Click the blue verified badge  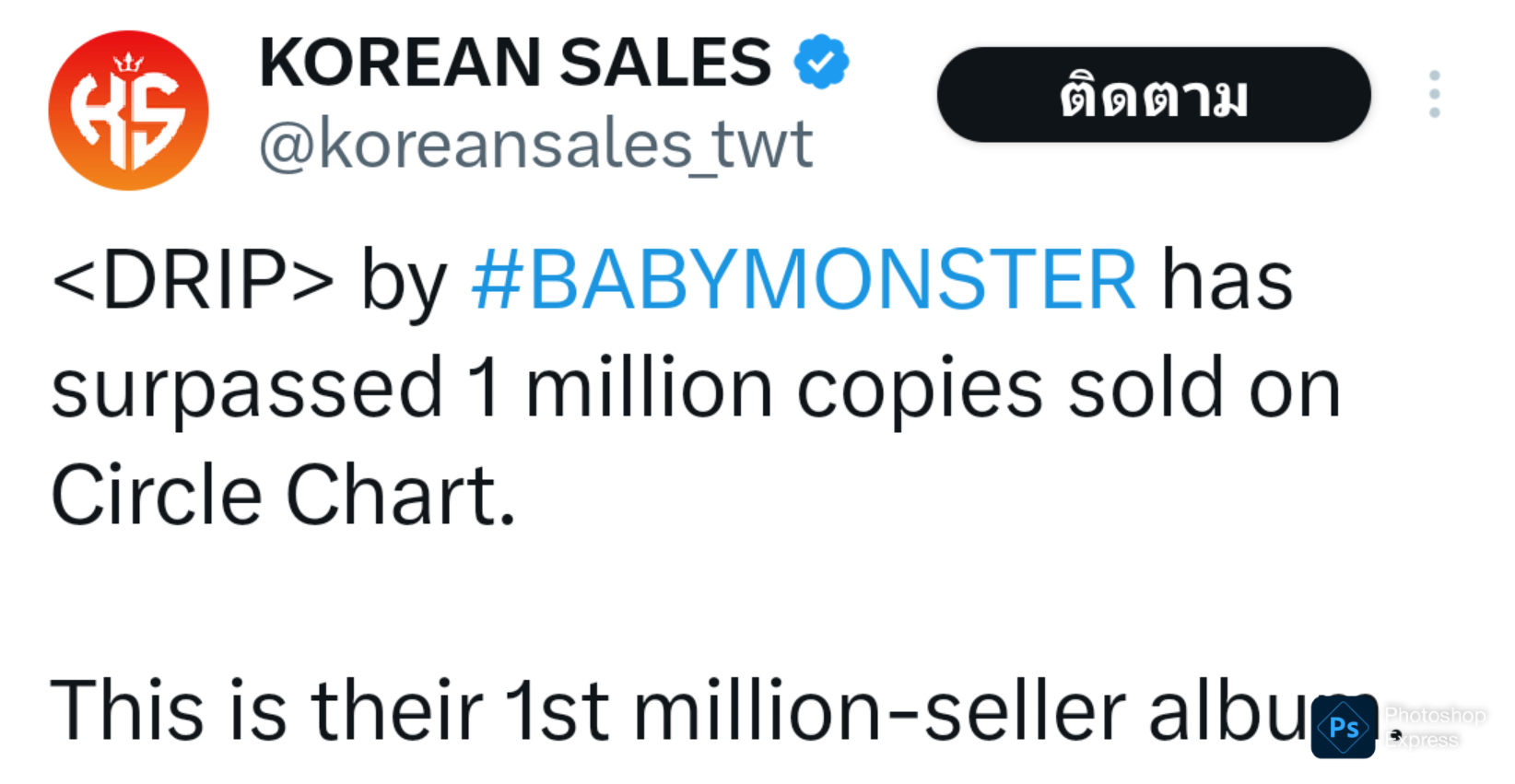pos(821,62)
